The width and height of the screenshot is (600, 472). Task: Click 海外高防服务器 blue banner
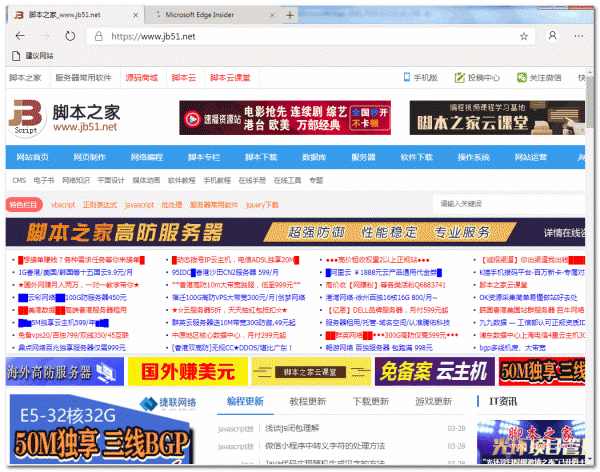pyautogui.click(x=65, y=371)
